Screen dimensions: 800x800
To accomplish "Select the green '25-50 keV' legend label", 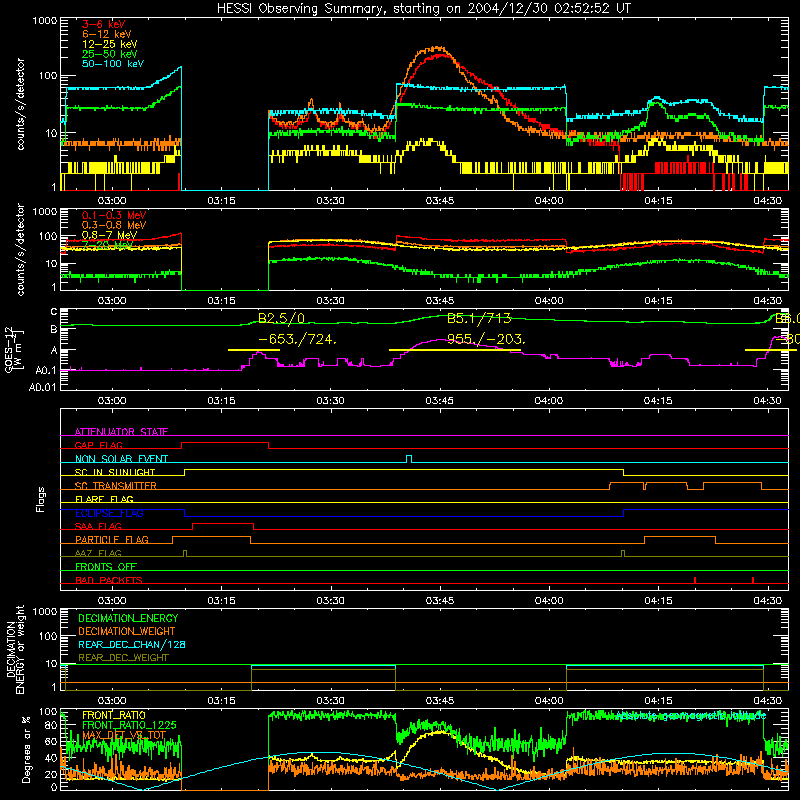I will (x=110, y=54).
